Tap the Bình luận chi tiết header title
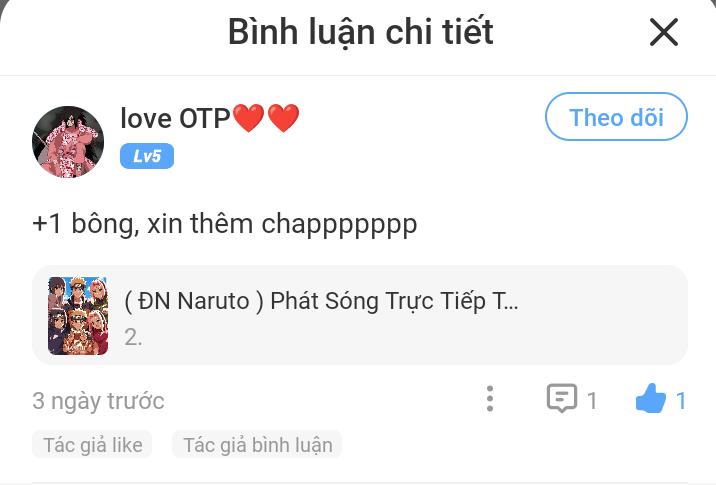The image size is (716, 485). tap(360, 32)
